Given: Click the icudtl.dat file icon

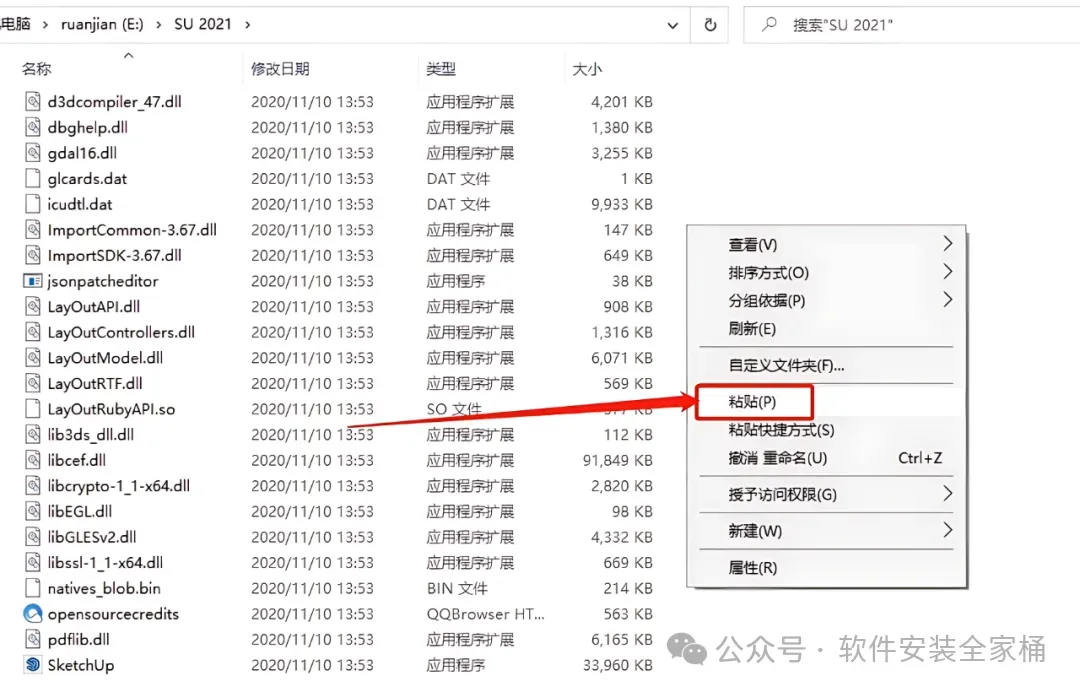Looking at the screenshot, I should click(32, 204).
